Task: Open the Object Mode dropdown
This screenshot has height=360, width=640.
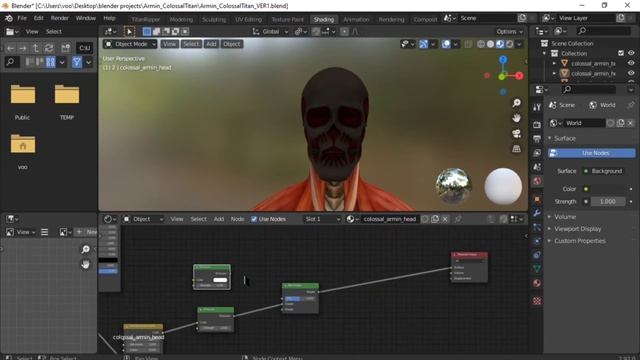Action: click(x=130, y=44)
